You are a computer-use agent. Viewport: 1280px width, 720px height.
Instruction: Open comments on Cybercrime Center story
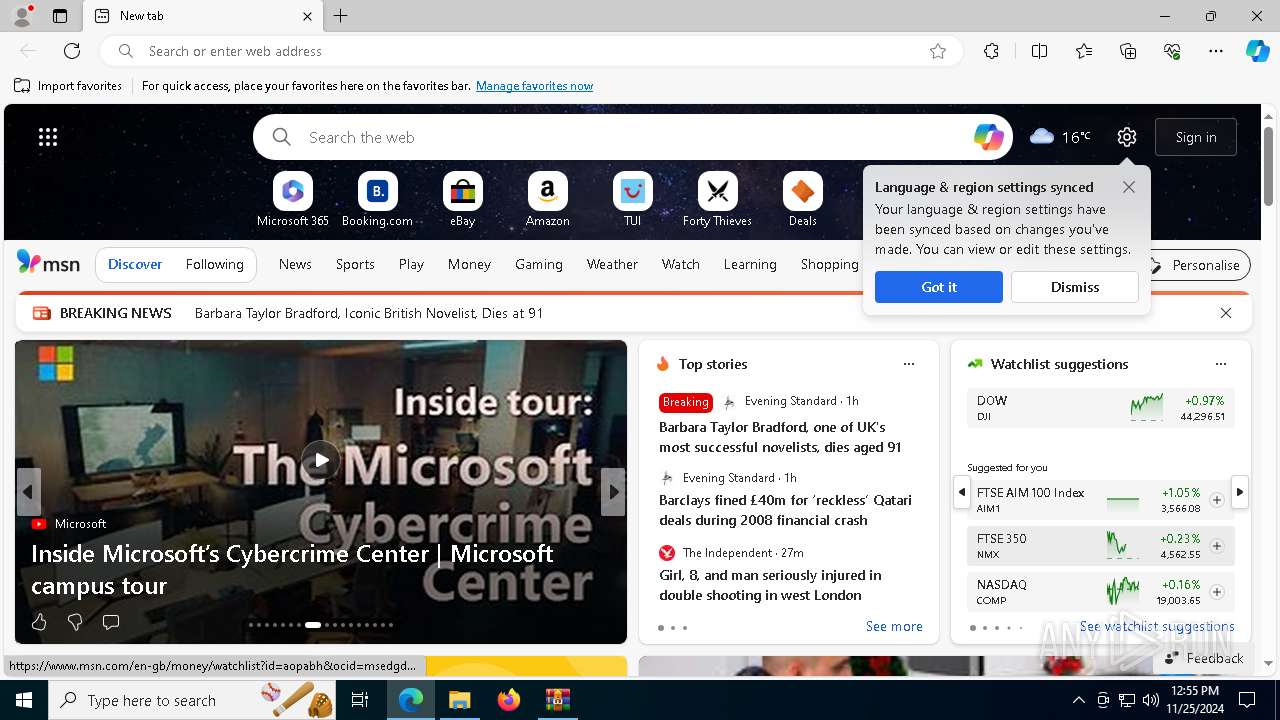tap(111, 622)
